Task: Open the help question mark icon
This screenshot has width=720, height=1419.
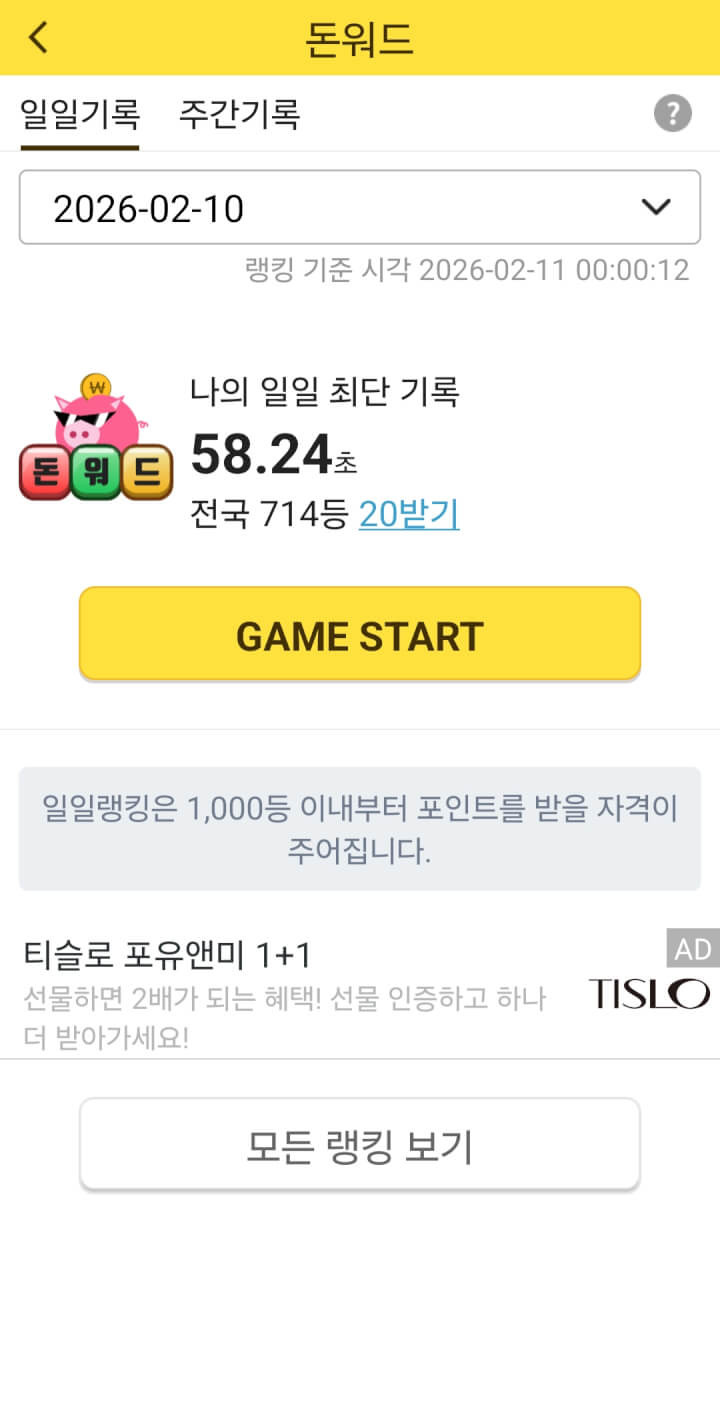Action: tap(673, 113)
